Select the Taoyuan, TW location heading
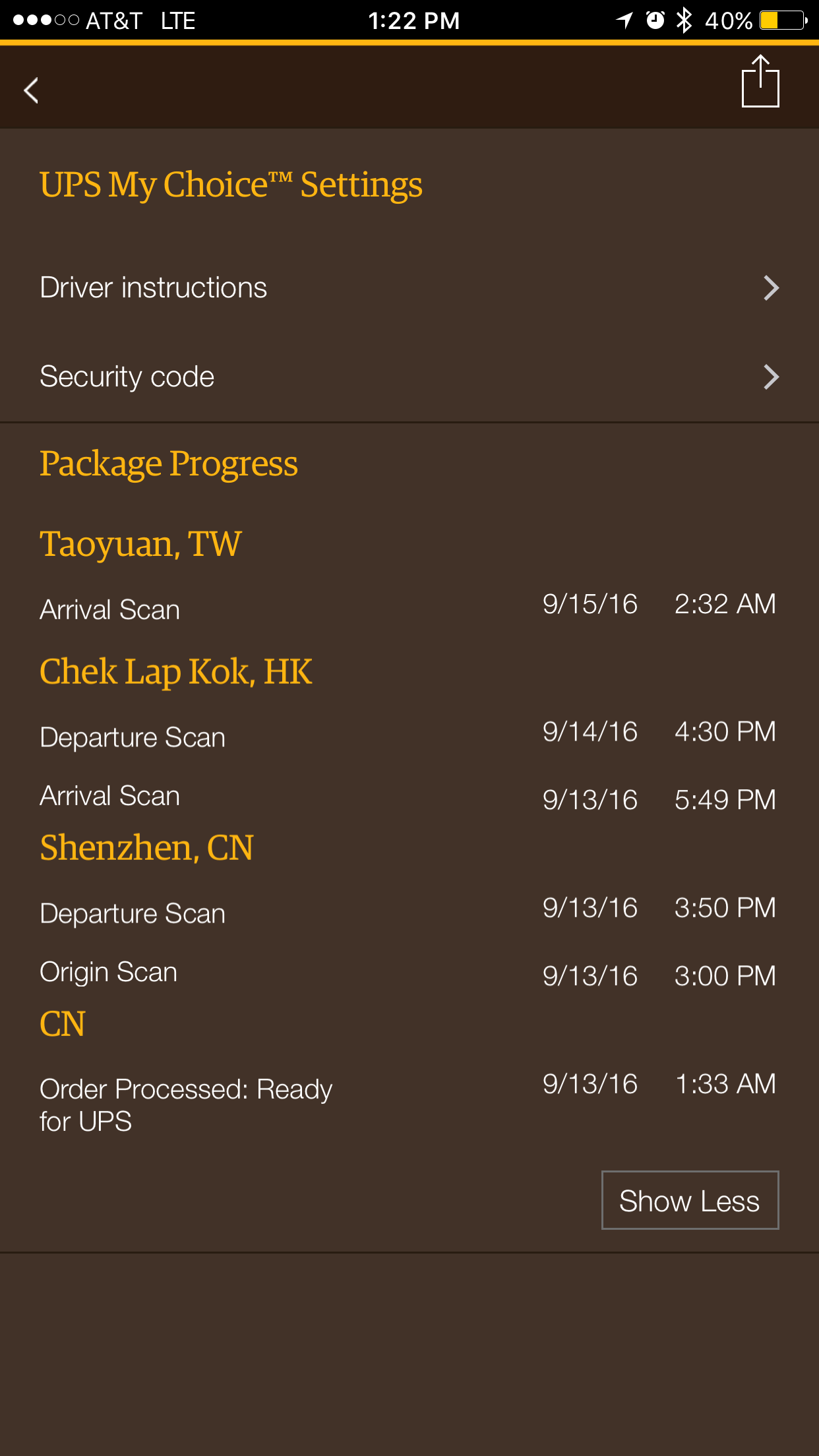The image size is (819, 1456). (x=140, y=544)
